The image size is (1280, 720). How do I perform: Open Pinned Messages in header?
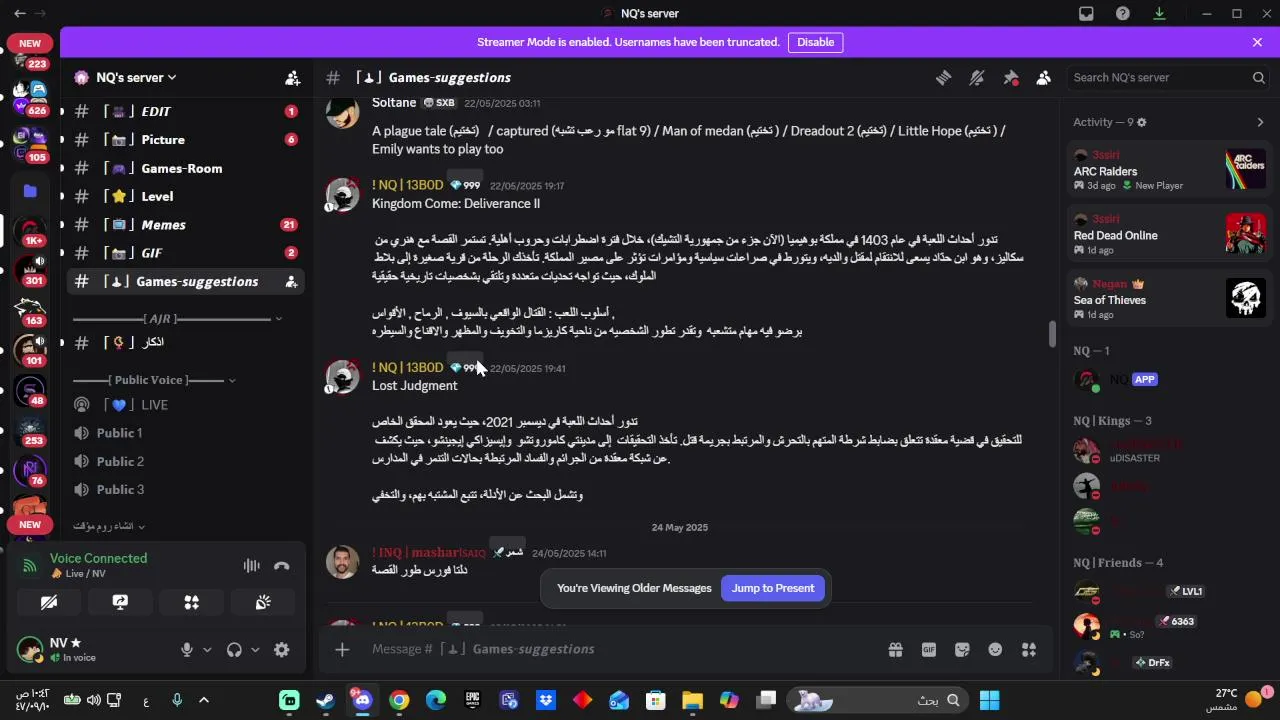click(1011, 78)
